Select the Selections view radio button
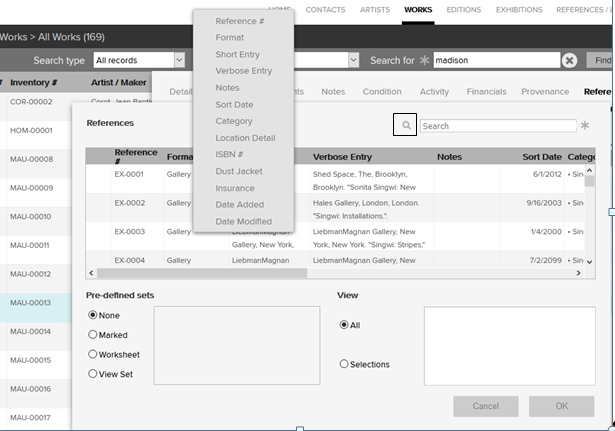Viewport: 615px width, 431px height. pos(344,364)
